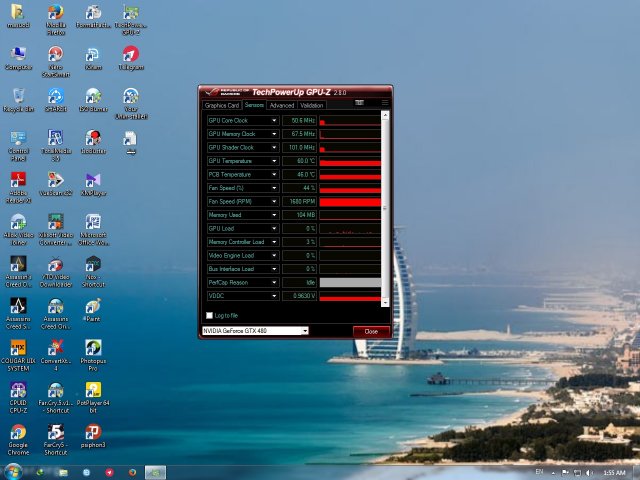Launch the Telegram desktop icon
This screenshot has width=640, height=480.
[130, 54]
